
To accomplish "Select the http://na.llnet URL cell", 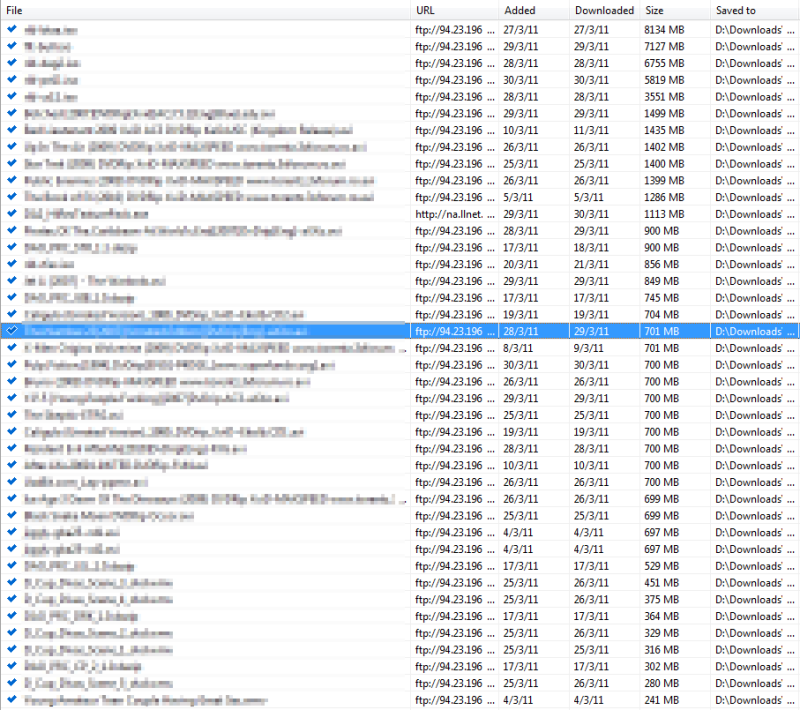I will tap(454, 214).
